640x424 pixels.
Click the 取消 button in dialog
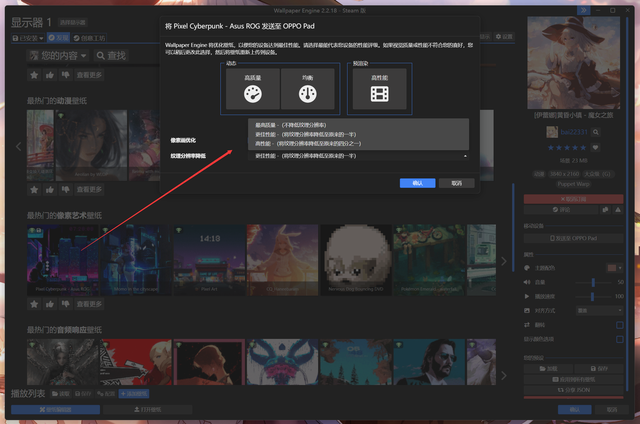[x=456, y=183]
